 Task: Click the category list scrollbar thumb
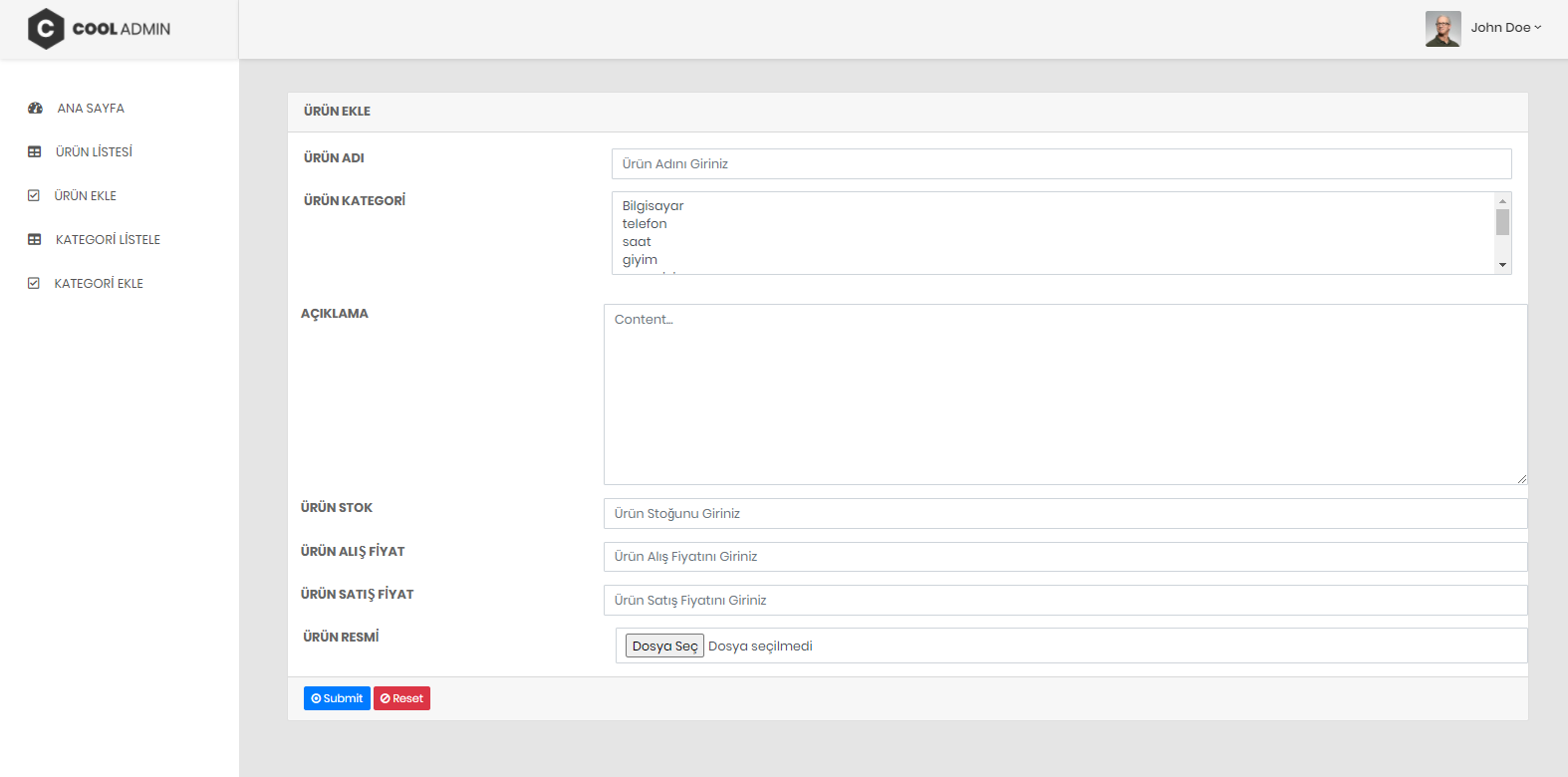(x=1502, y=222)
